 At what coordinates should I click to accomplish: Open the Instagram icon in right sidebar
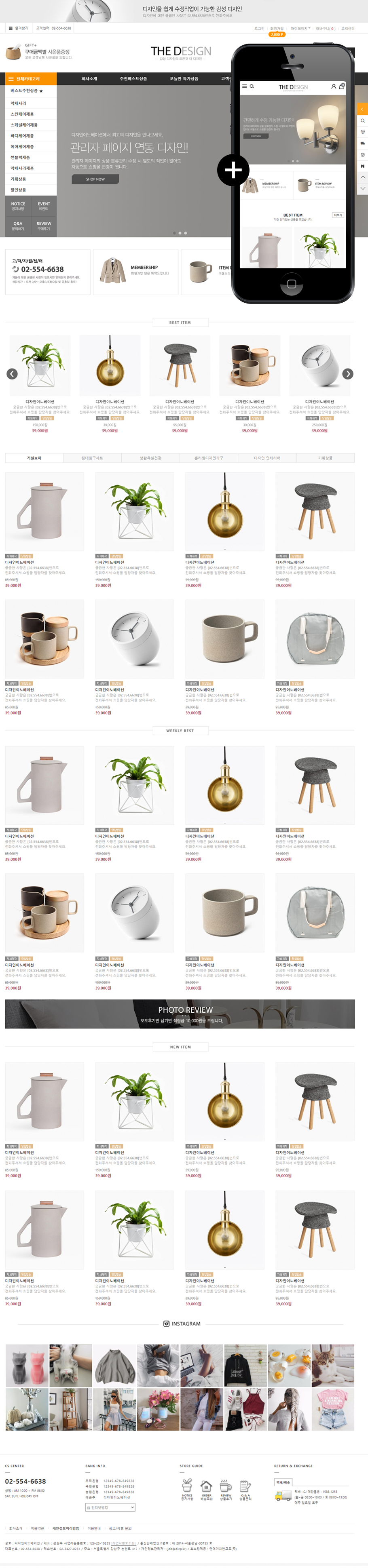[362, 155]
